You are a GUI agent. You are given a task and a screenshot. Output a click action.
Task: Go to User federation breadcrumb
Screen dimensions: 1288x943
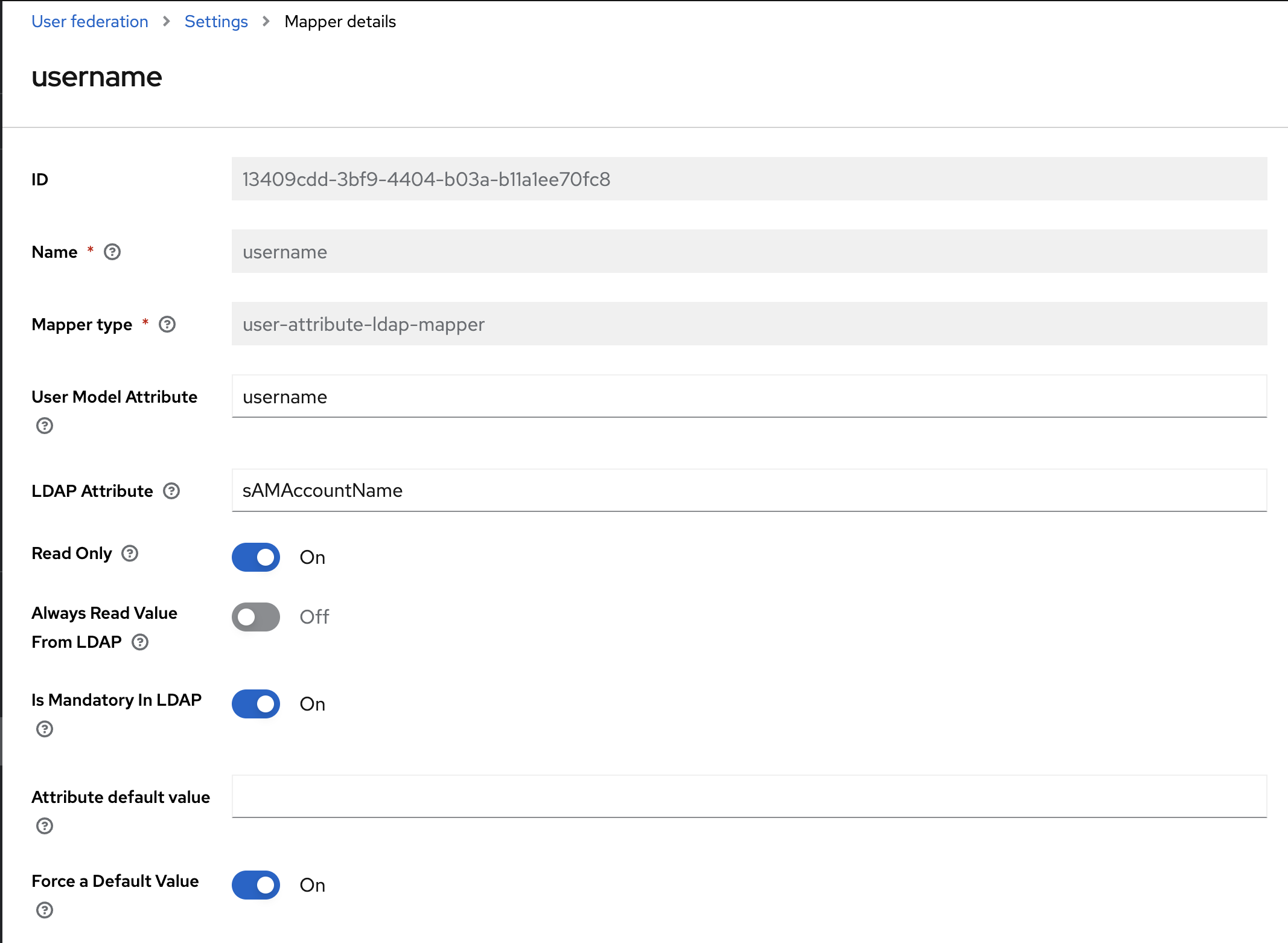(90, 22)
